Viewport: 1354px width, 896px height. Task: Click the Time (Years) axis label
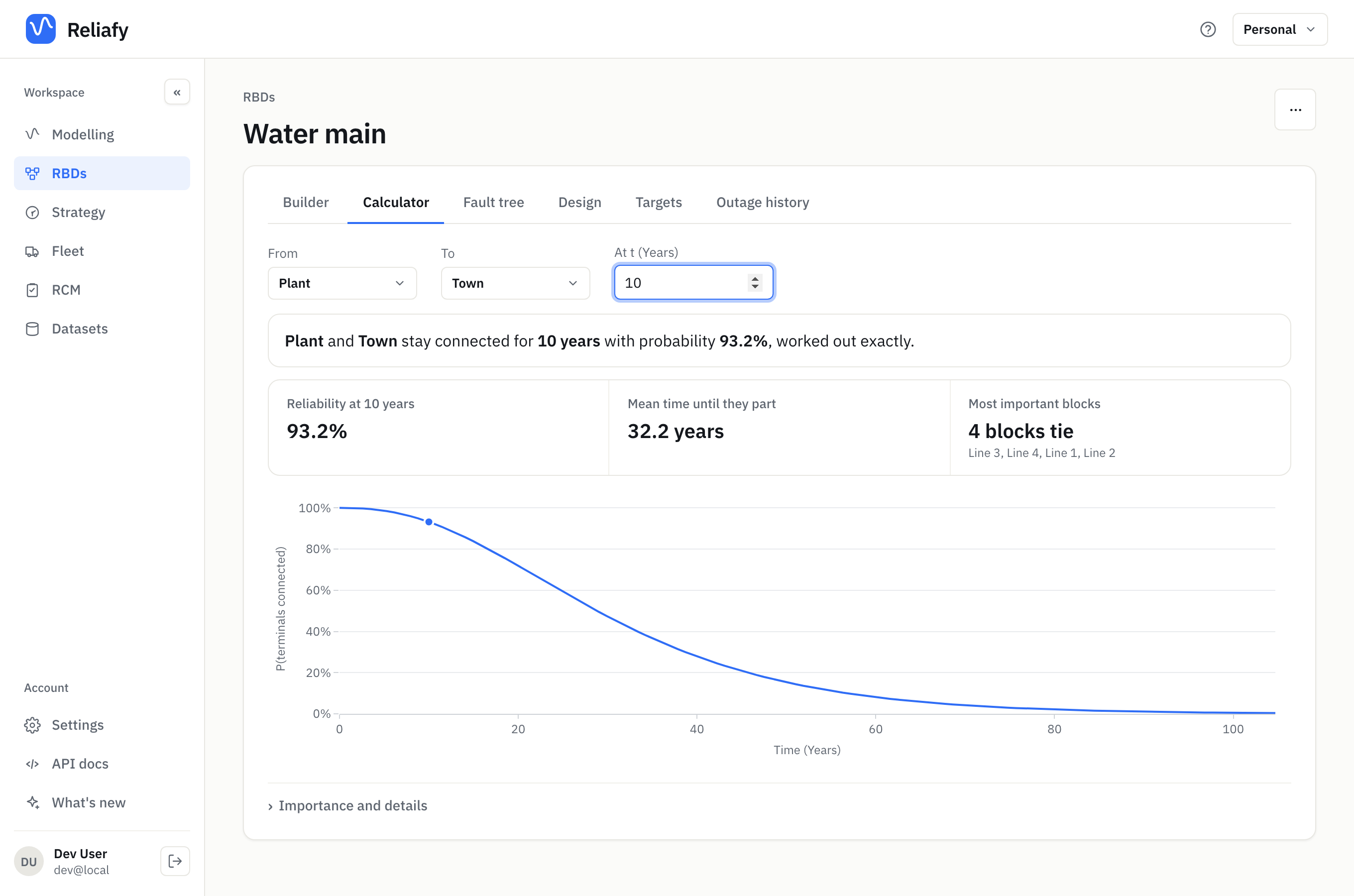[x=807, y=750]
